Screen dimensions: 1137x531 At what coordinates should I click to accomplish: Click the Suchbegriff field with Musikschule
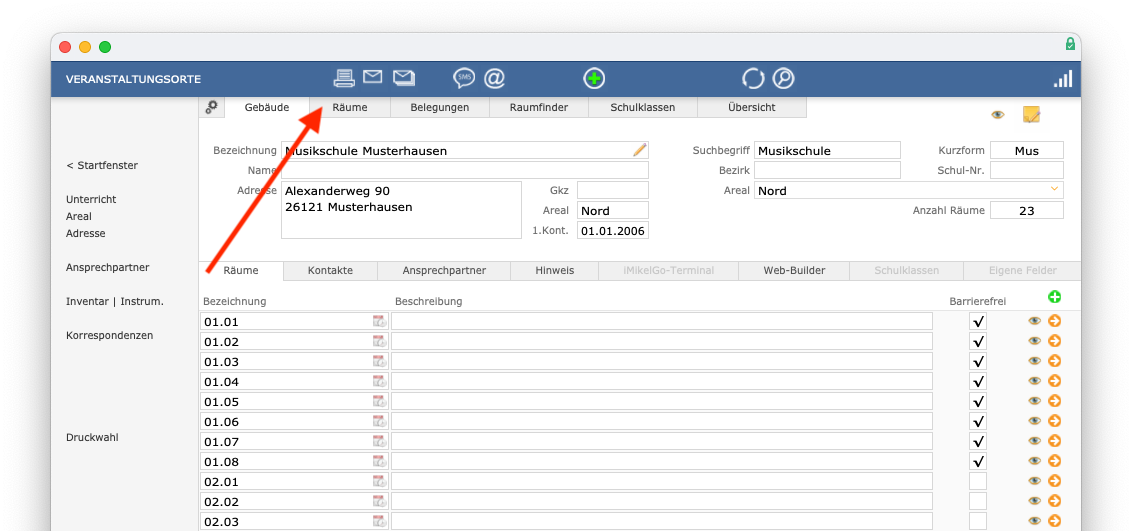coord(827,150)
